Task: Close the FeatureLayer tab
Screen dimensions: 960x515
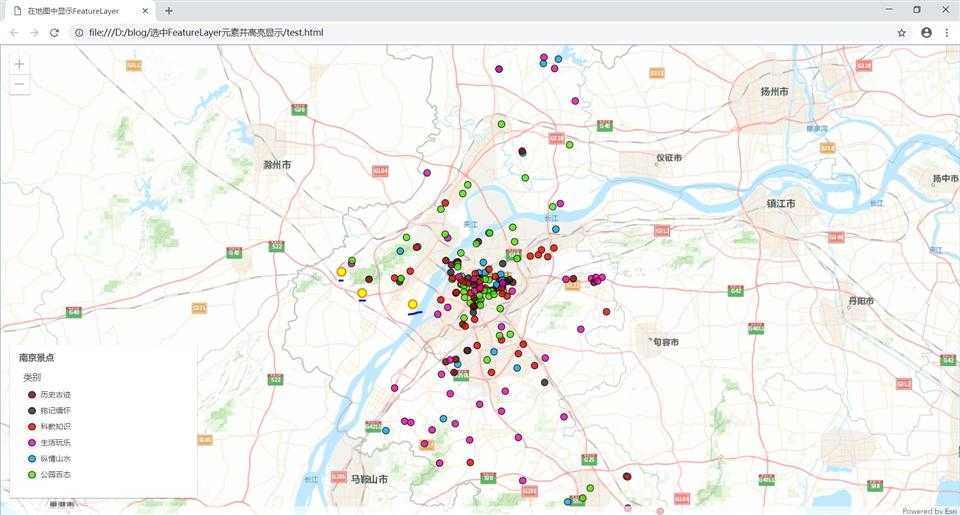Action: (145, 11)
